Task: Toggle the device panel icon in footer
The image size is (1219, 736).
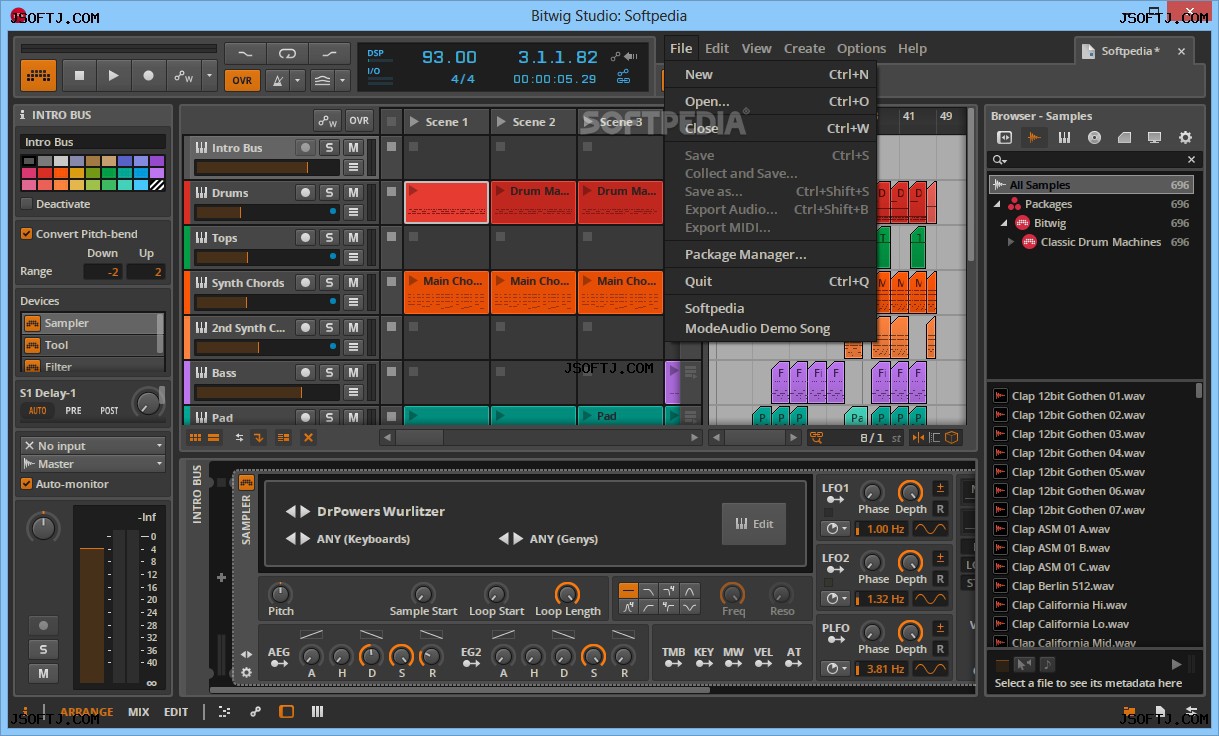Action: point(286,712)
